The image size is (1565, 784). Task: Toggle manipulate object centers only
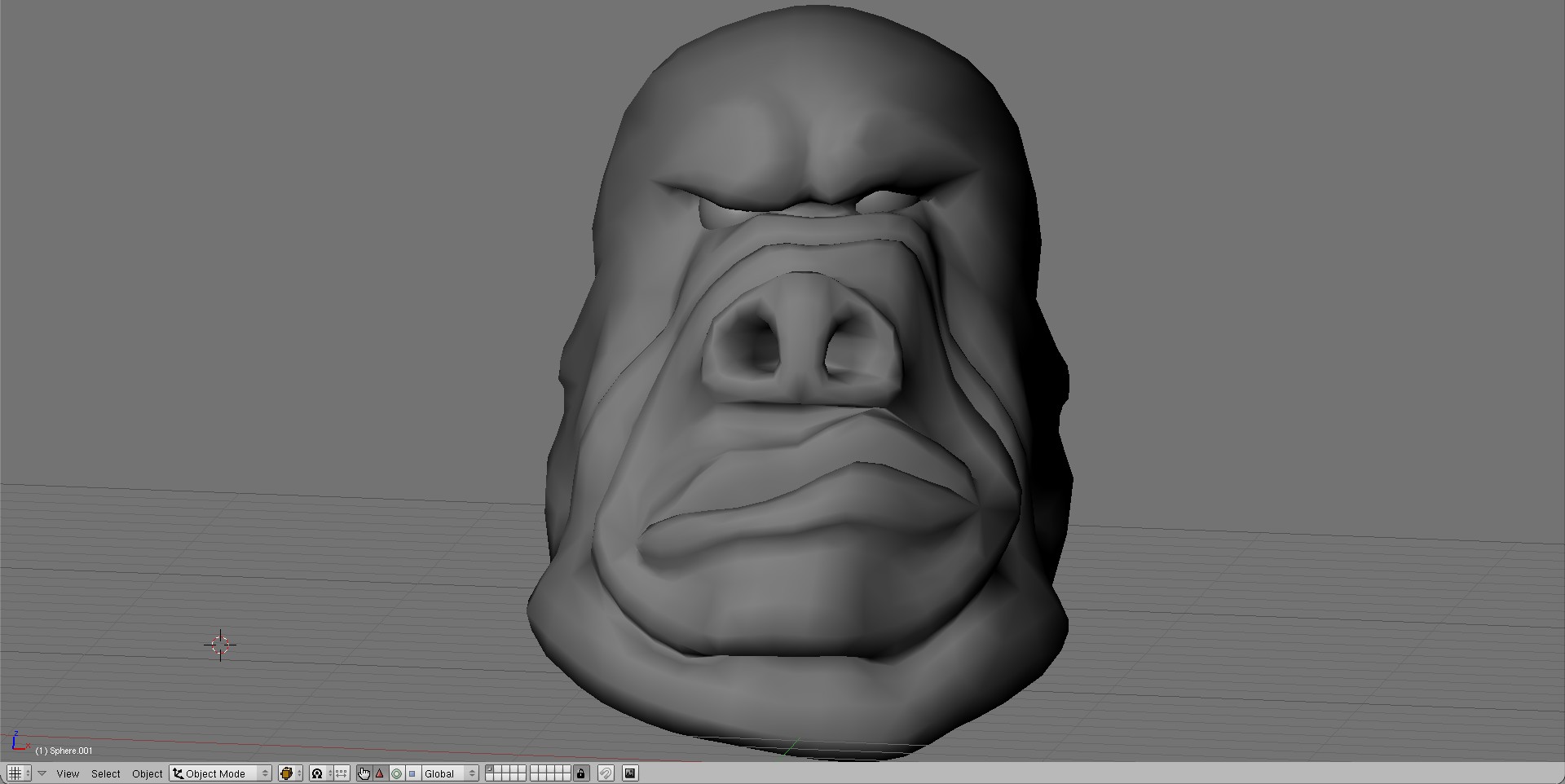(341, 773)
